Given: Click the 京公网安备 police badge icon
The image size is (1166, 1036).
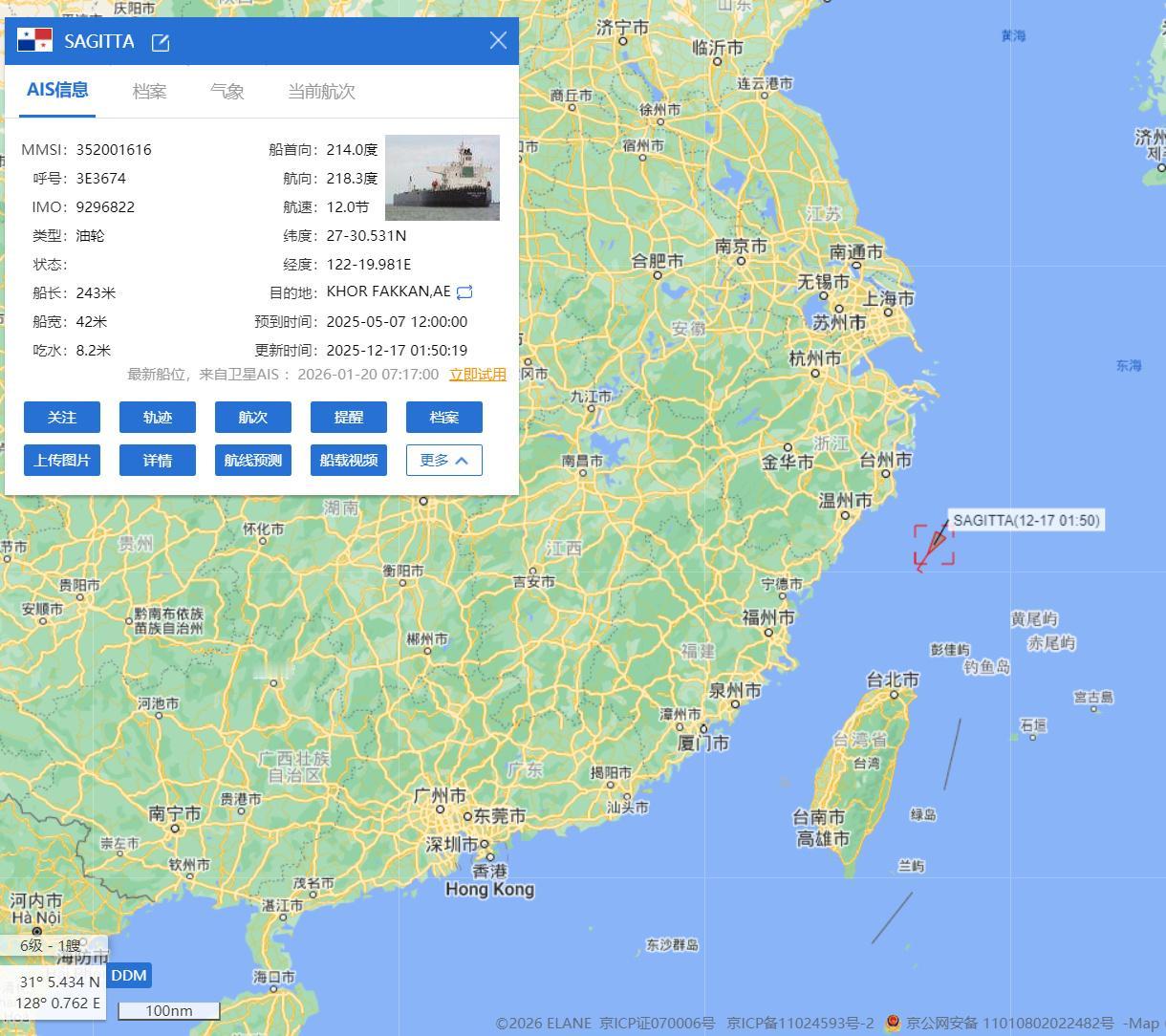Looking at the screenshot, I should tap(893, 1023).
